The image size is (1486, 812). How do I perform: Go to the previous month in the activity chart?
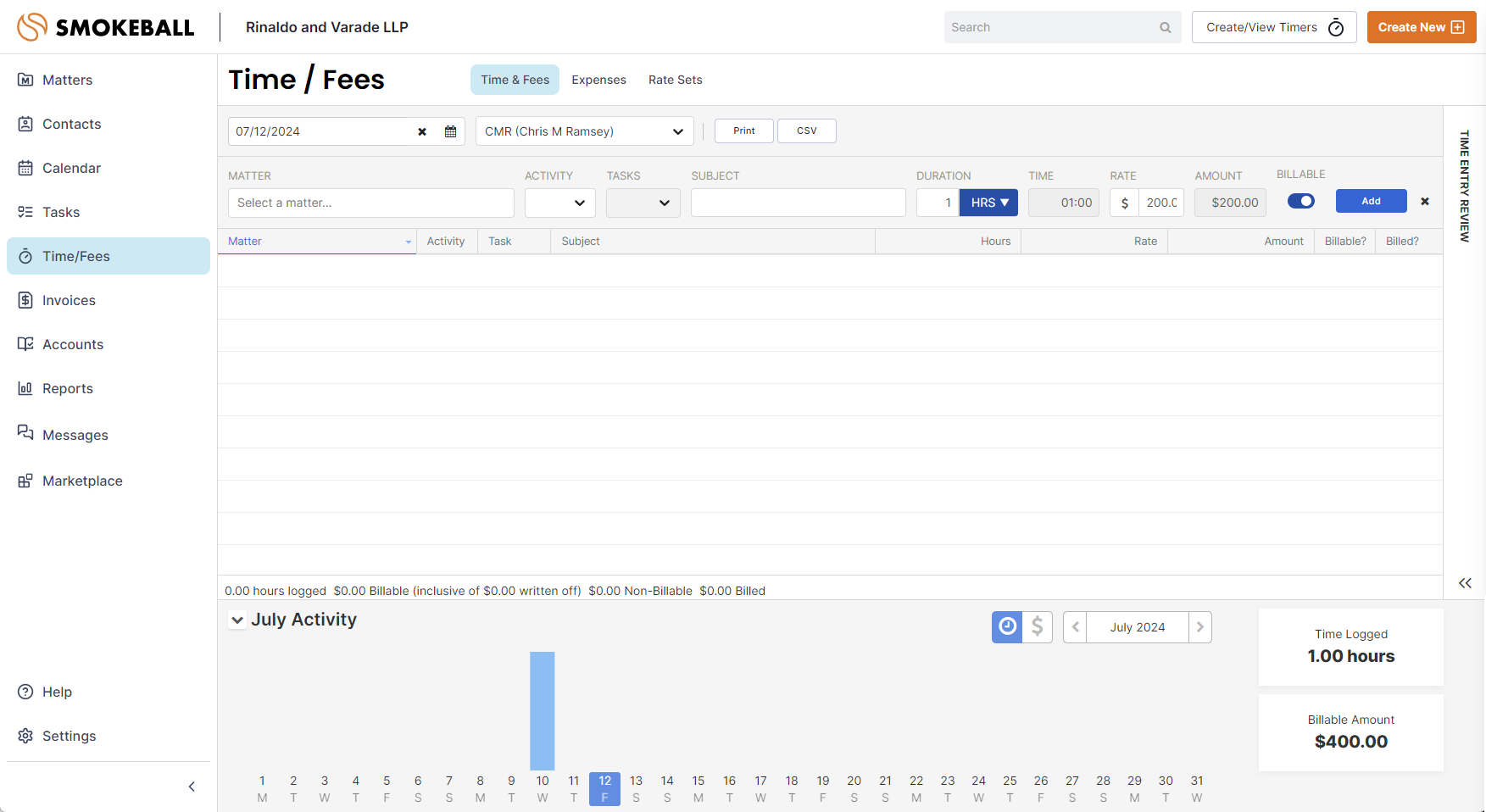click(x=1075, y=627)
